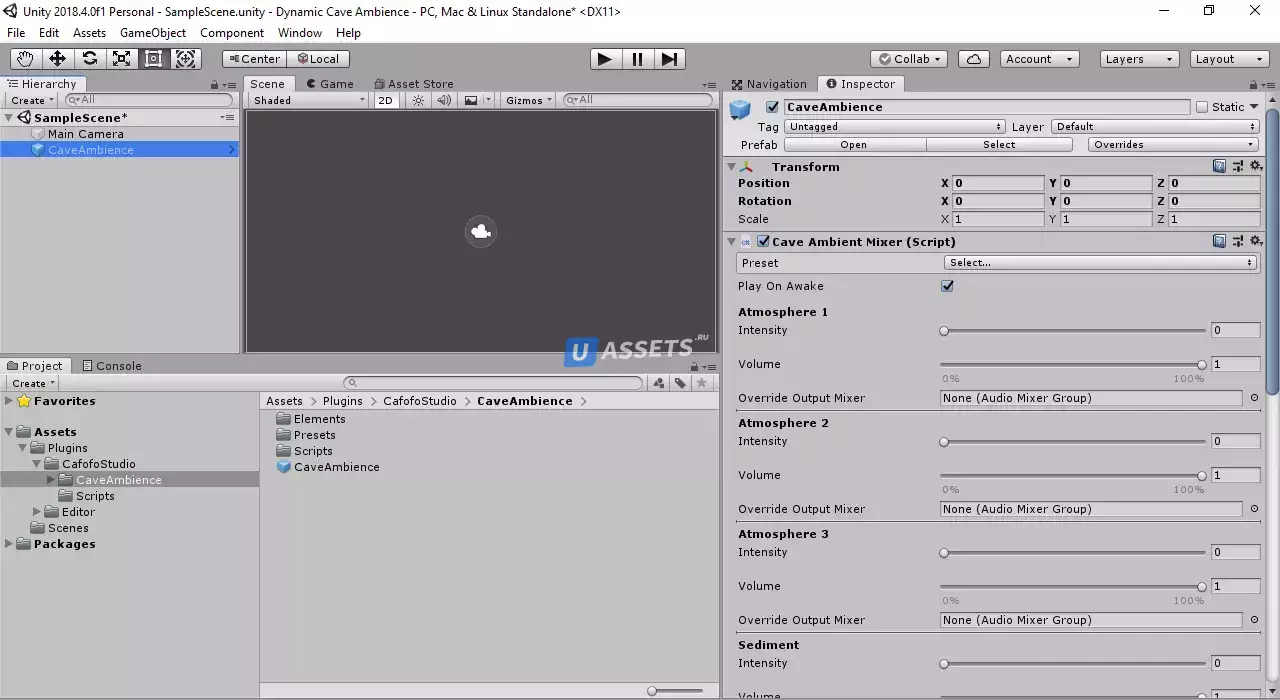Click Hierarchy Create button

pos(32,100)
